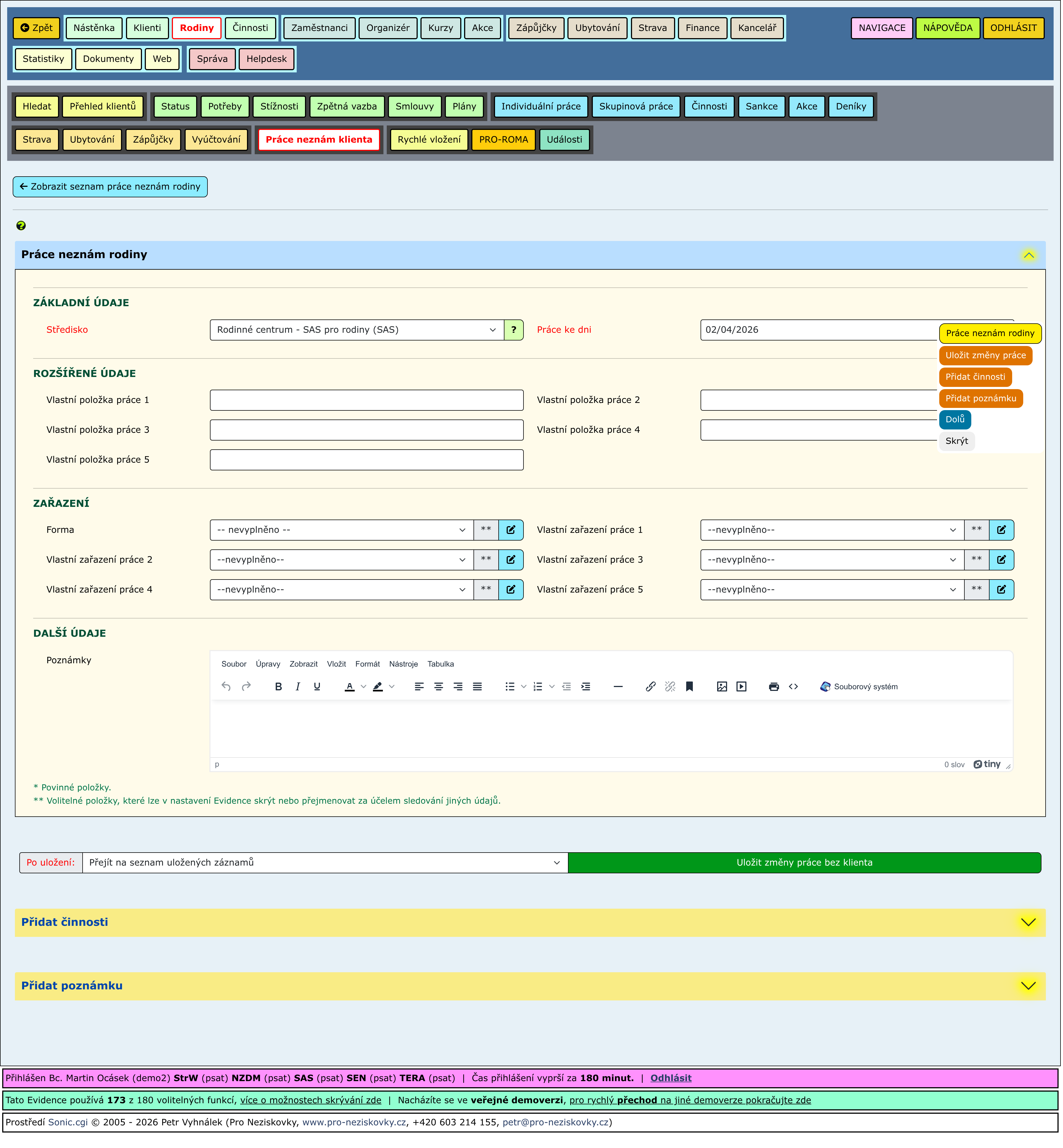The height and width of the screenshot is (1148, 1063).
Task: Click the print icon in editor toolbar
Action: point(774,686)
